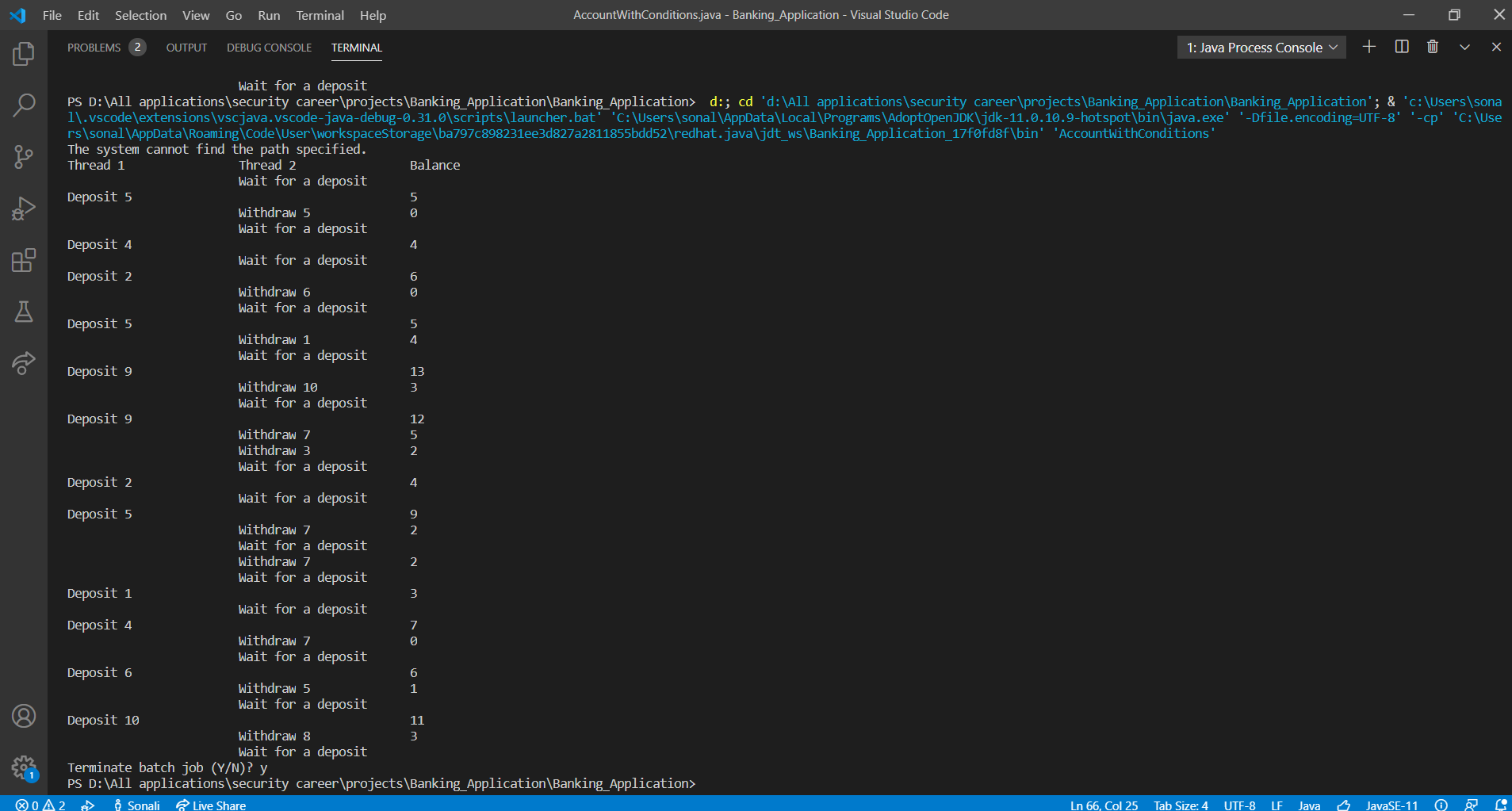Click 'The system cannot find the path specified.'
The height and width of the screenshot is (811, 1512).
tap(216, 149)
